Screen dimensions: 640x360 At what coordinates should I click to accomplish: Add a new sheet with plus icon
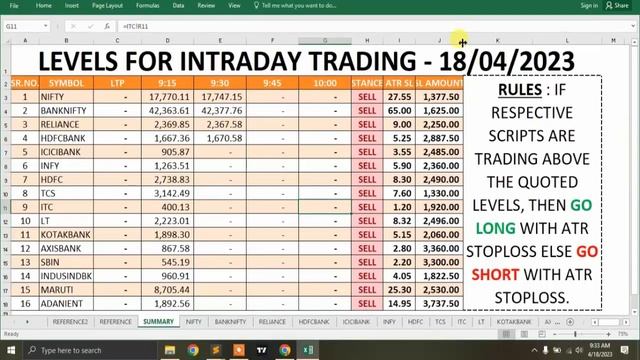(570, 322)
